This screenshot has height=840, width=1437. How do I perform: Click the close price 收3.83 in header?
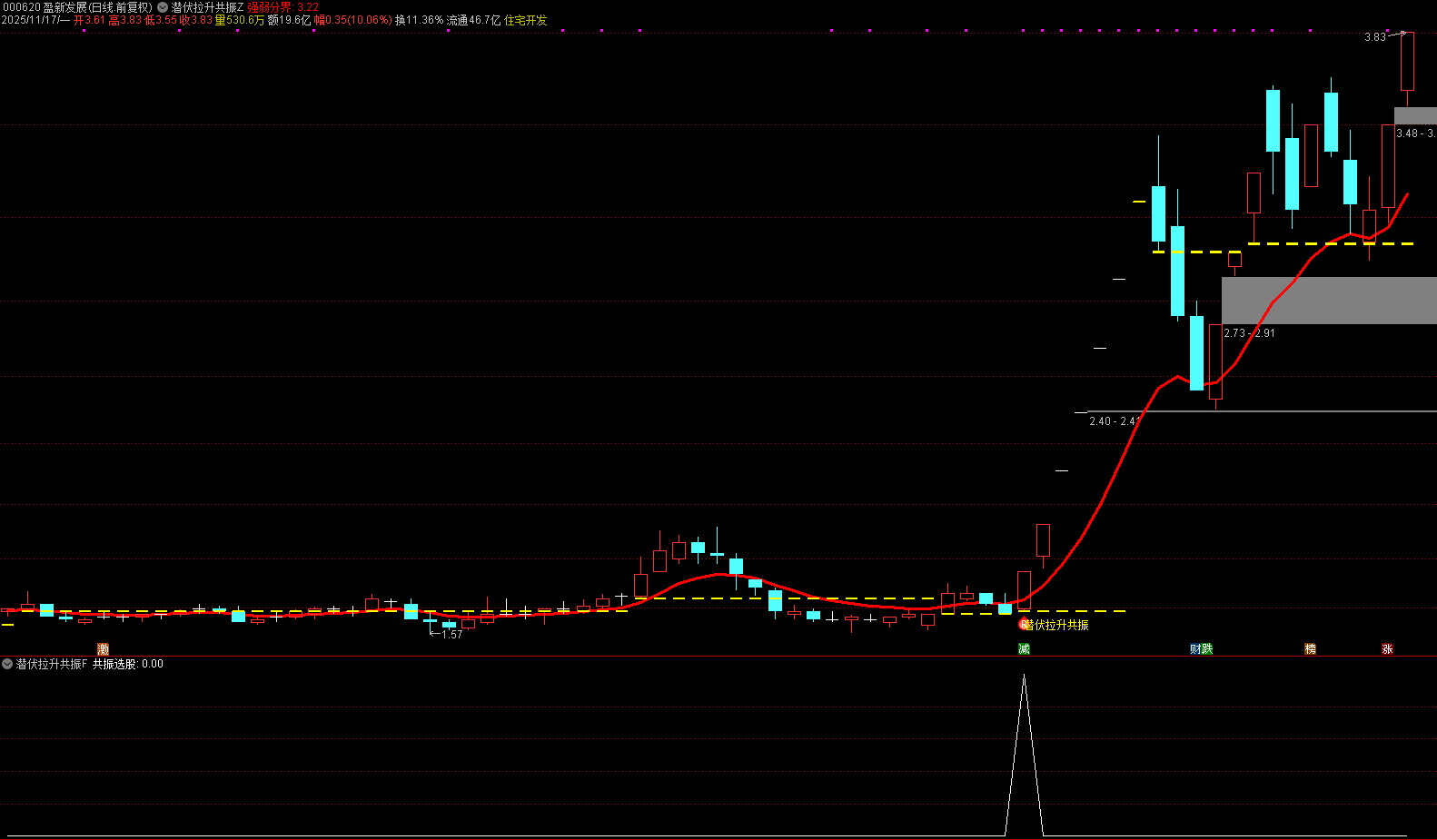pyautogui.click(x=196, y=20)
